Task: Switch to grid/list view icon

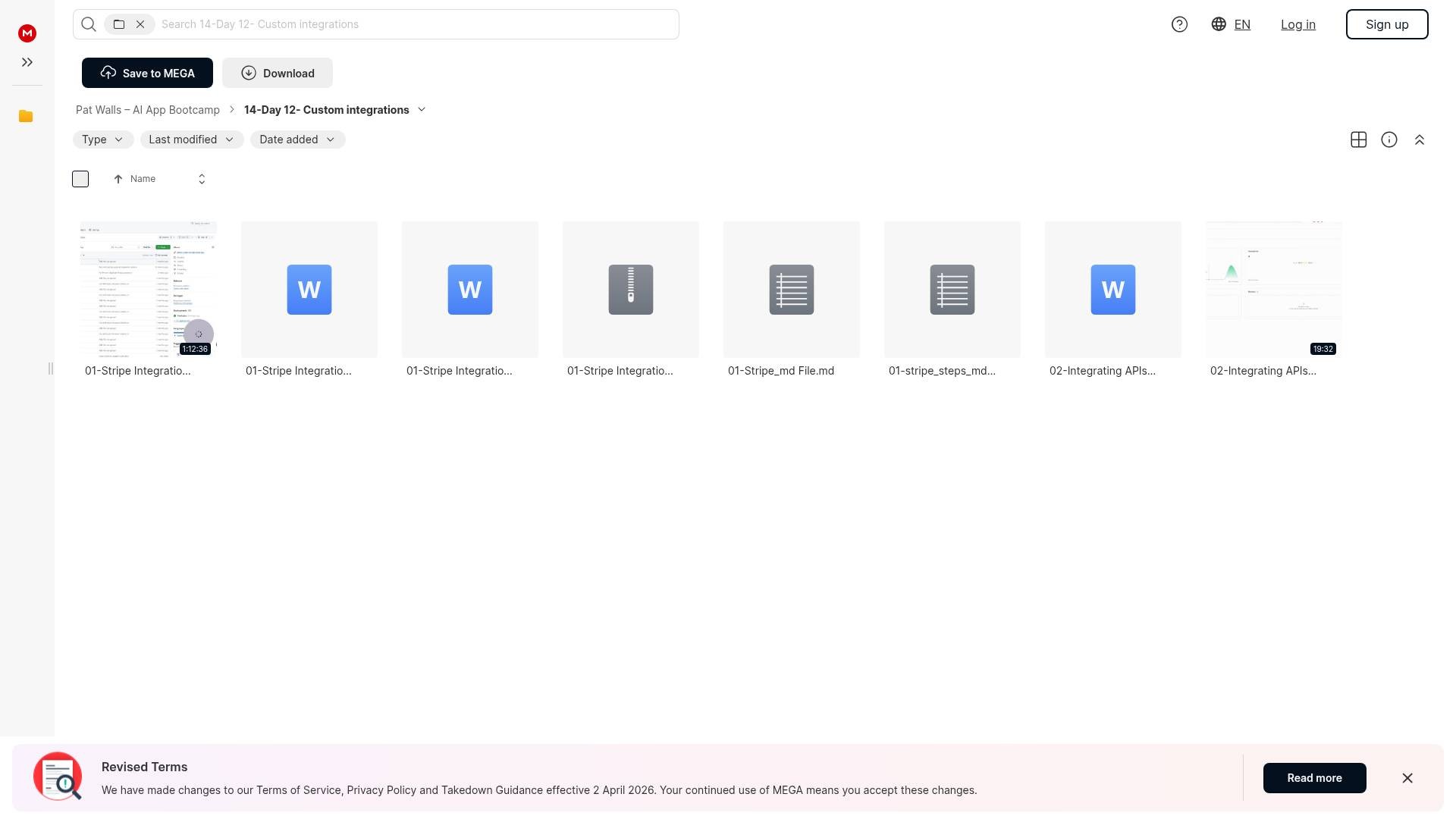Action: (1358, 140)
